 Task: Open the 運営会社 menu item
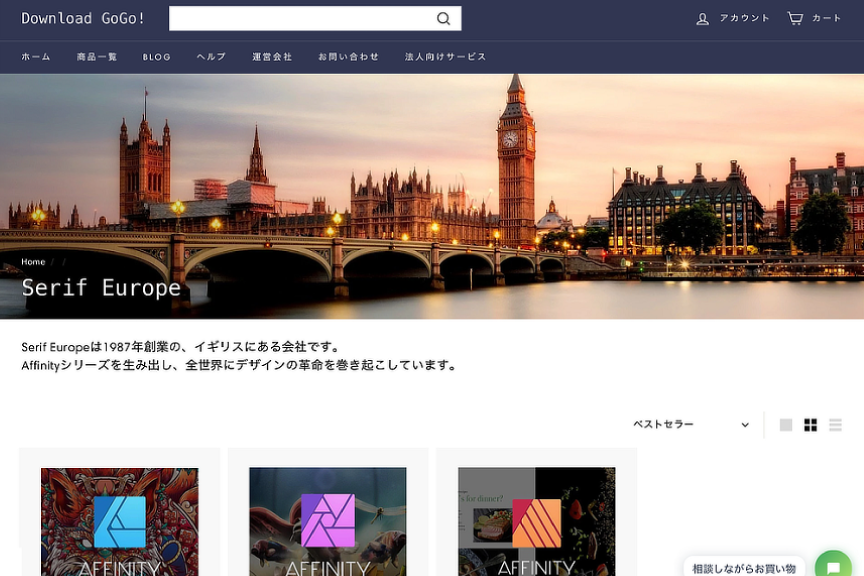tap(272, 57)
